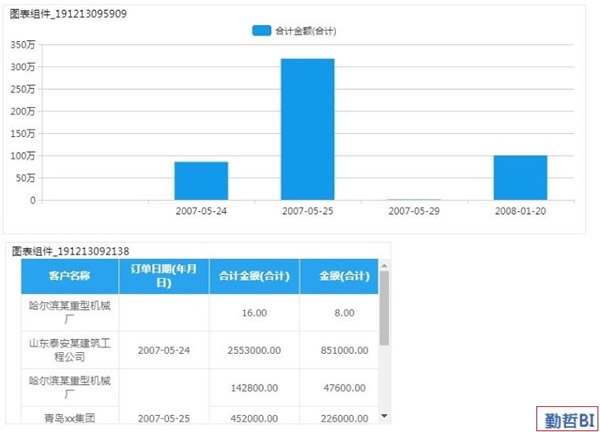Click the 订单日期(年月日) column header
Viewport: 600px width, 432px height.
tap(163, 276)
